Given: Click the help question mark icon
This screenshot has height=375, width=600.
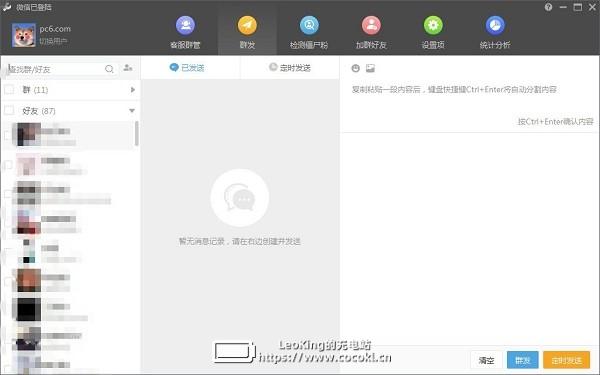Looking at the screenshot, I should click(x=548, y=7).
